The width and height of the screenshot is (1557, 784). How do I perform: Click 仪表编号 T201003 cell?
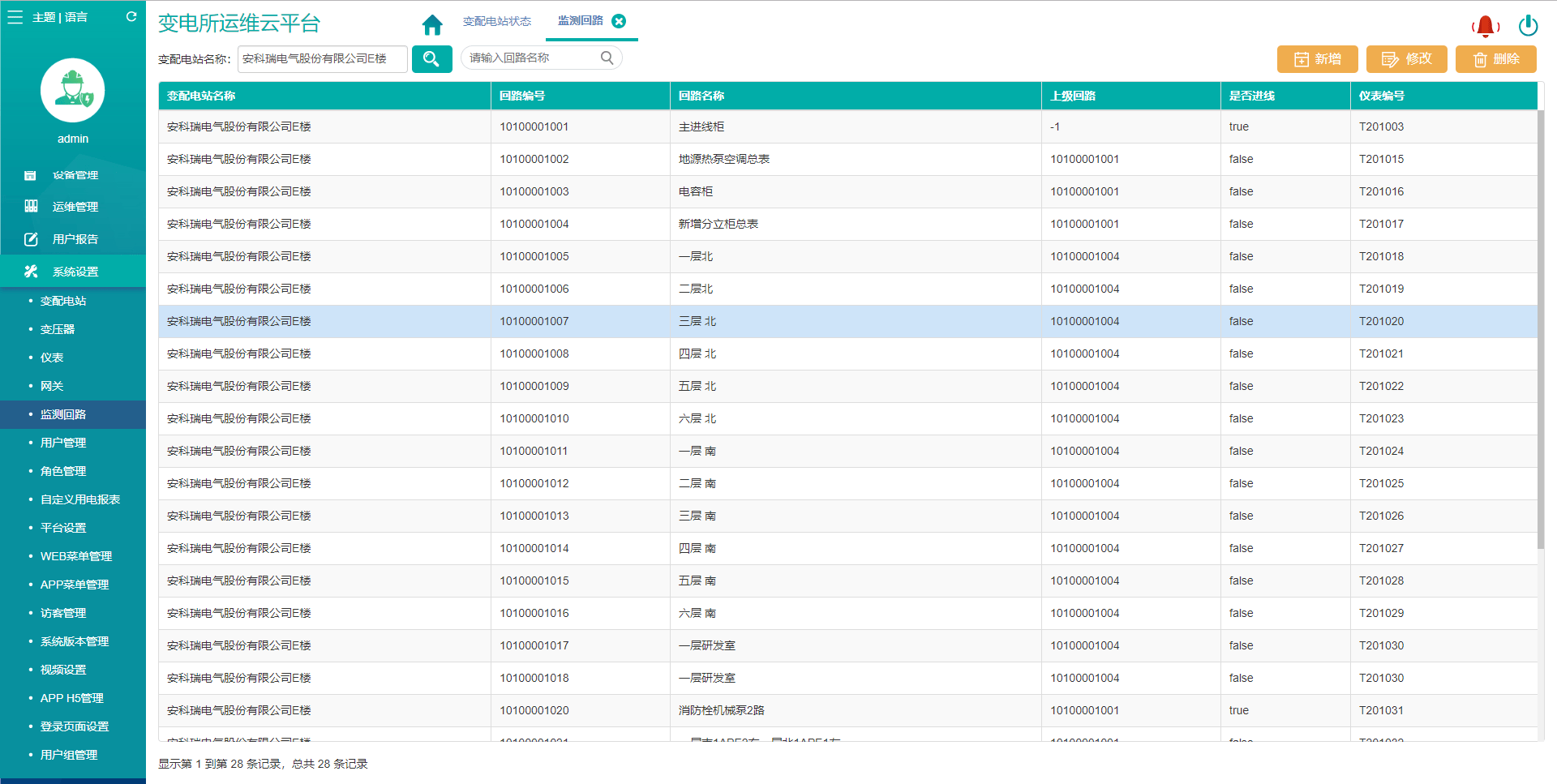click(x=1443, y=126)
